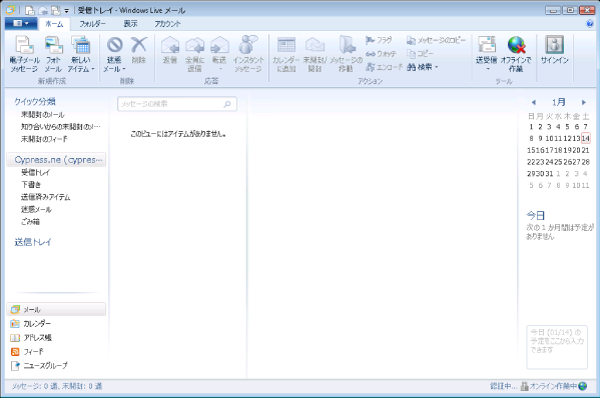Viewport: 600px width, 398px height.
Task: Expand the 新しいアイテム dropdown
Action: point(81,54)
